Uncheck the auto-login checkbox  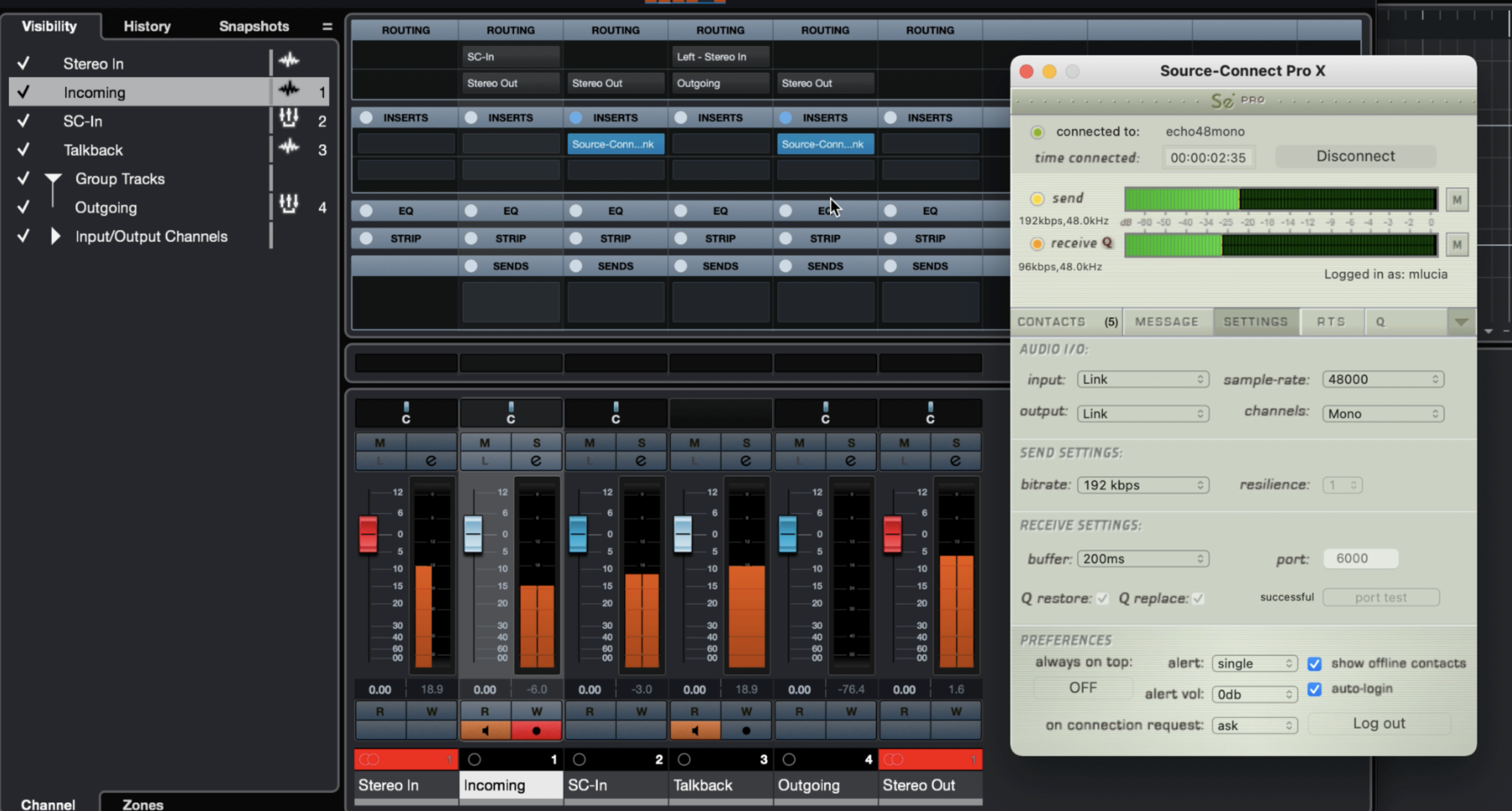[1314, 689]
